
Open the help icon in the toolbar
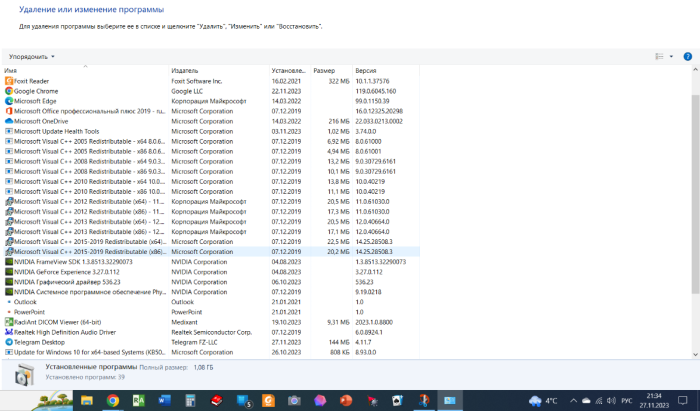coord(688,56)
